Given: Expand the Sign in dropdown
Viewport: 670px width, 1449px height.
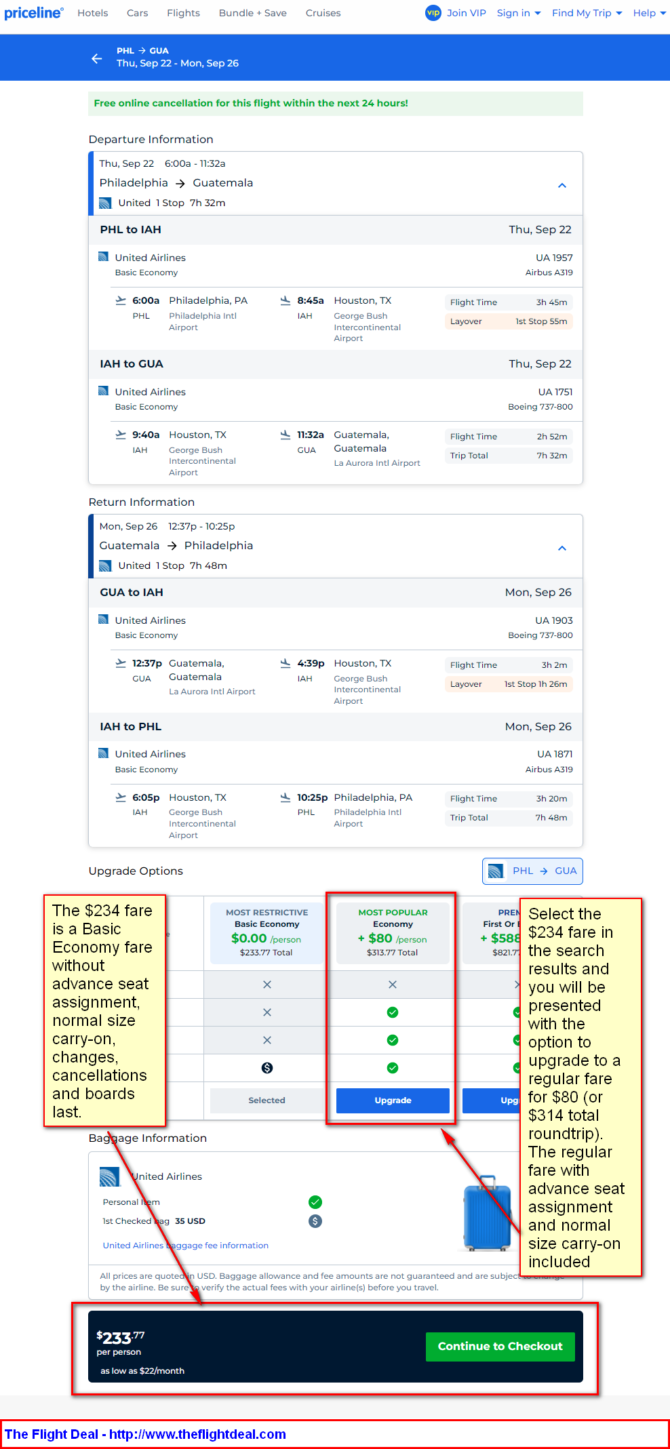Looking at the screenshot, I should click(519, 13).
